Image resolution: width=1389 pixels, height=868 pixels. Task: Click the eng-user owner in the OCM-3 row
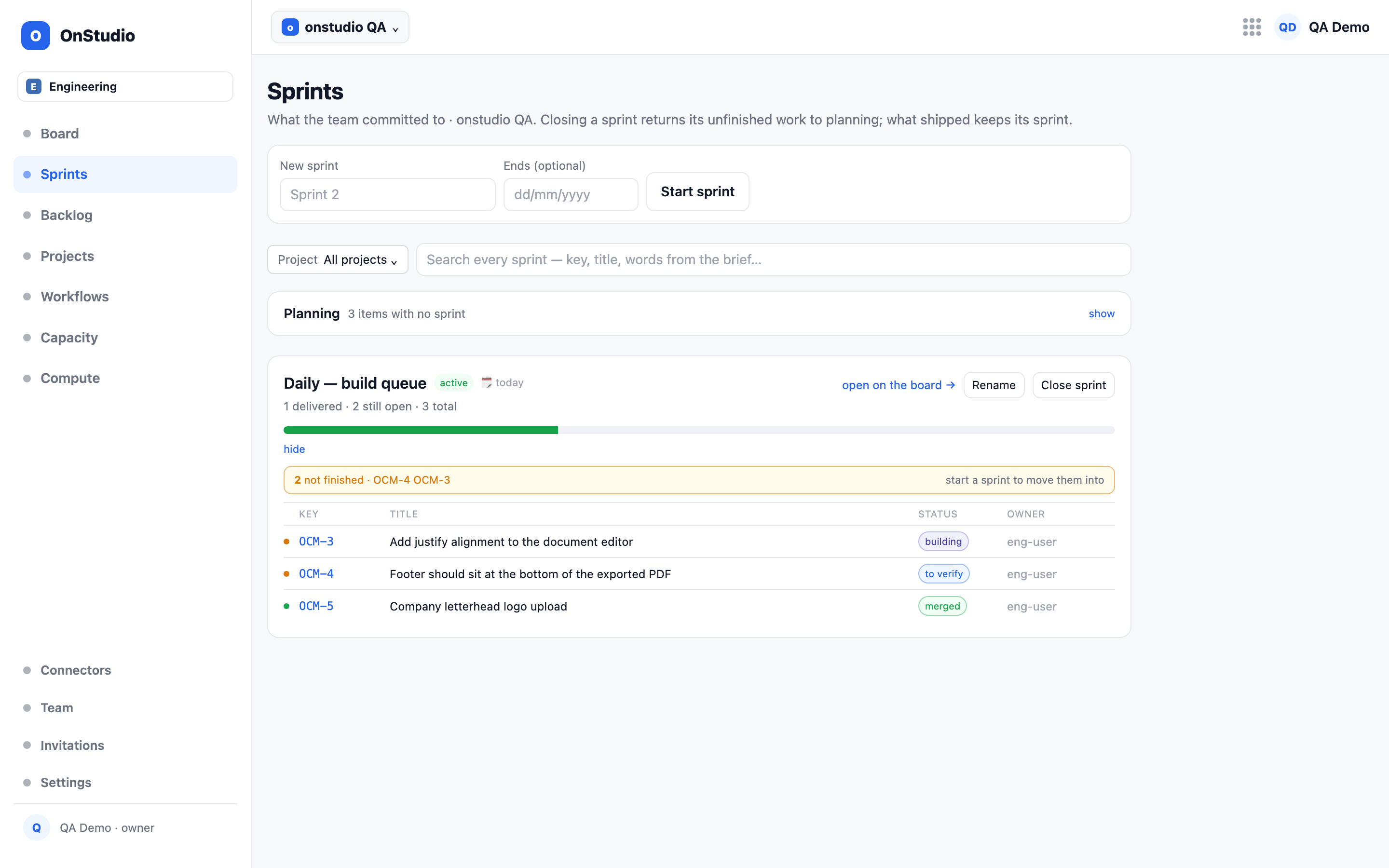pos(1032,542)
